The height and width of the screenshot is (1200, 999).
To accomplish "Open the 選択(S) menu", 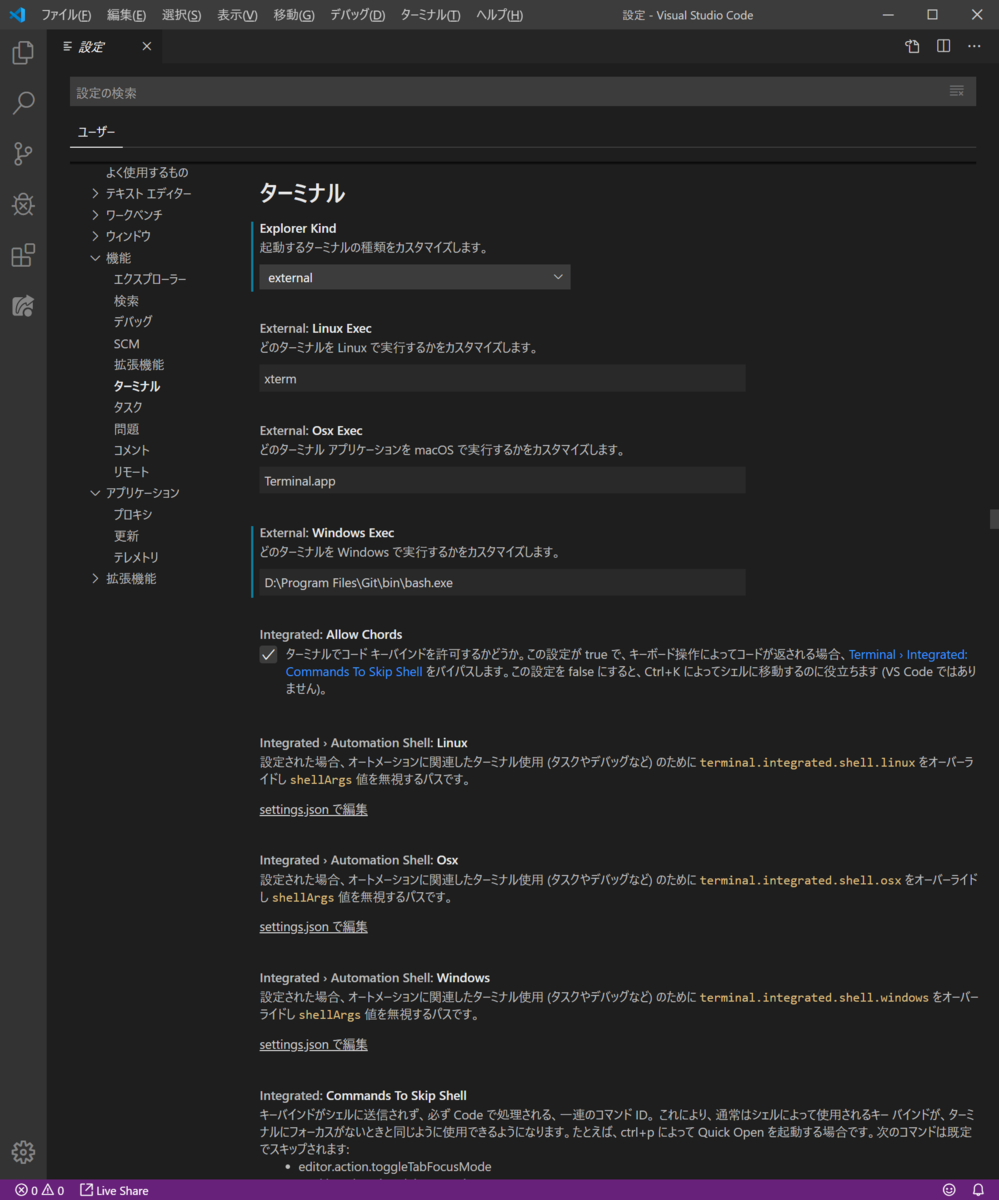I will 181,15.
